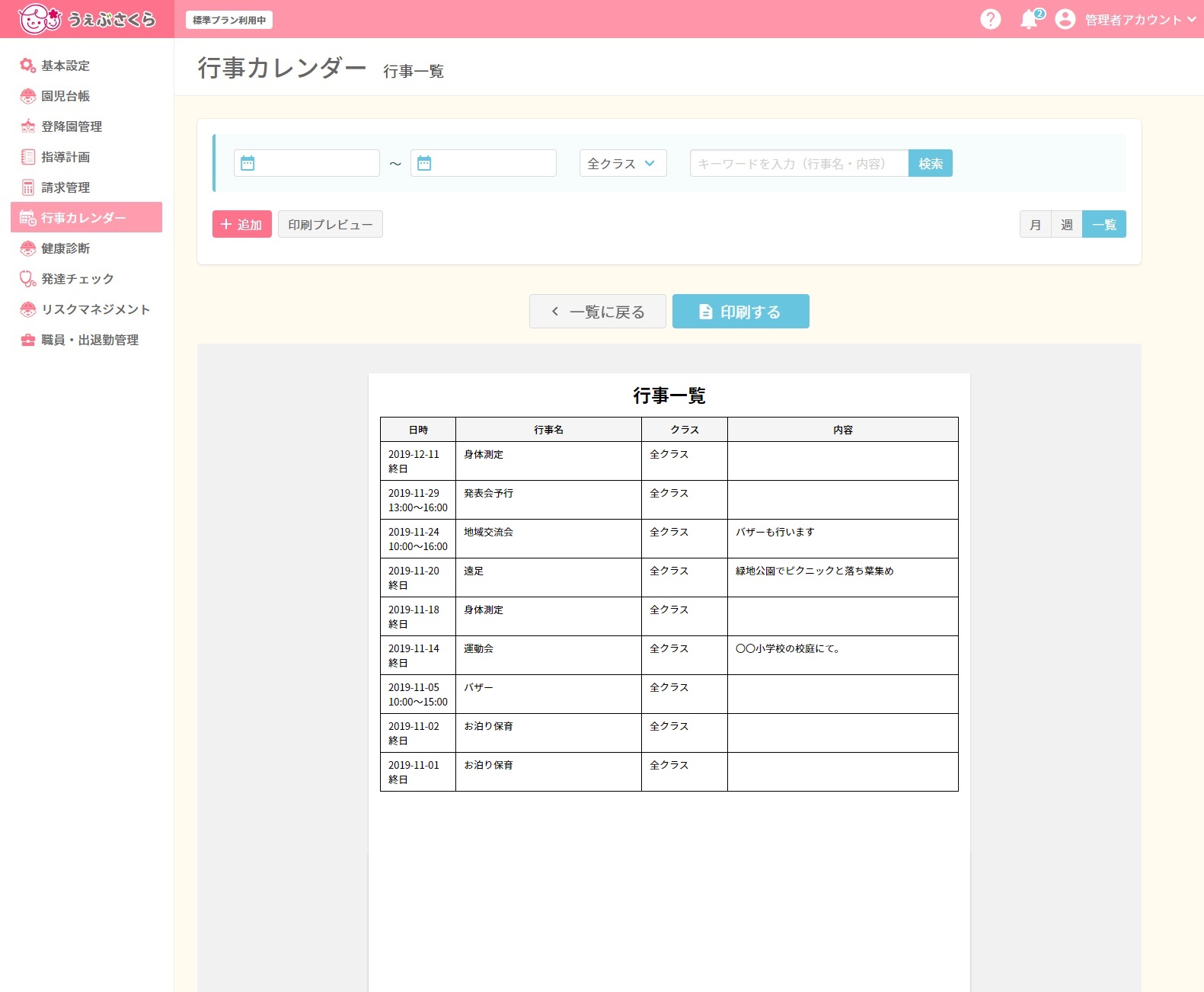This screenshot has width=1204, height=992.
Task: Open the help question mark icon
Action: (990, 19)
